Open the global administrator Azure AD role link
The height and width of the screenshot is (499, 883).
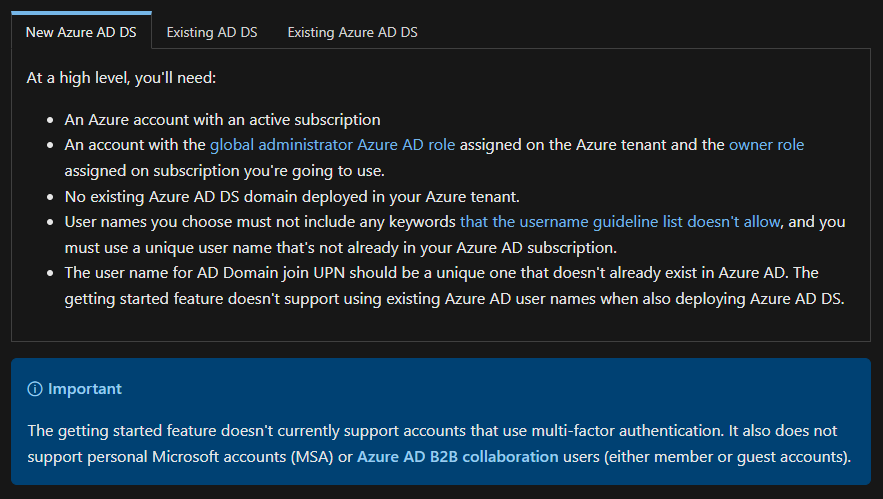tap(332, 145)
